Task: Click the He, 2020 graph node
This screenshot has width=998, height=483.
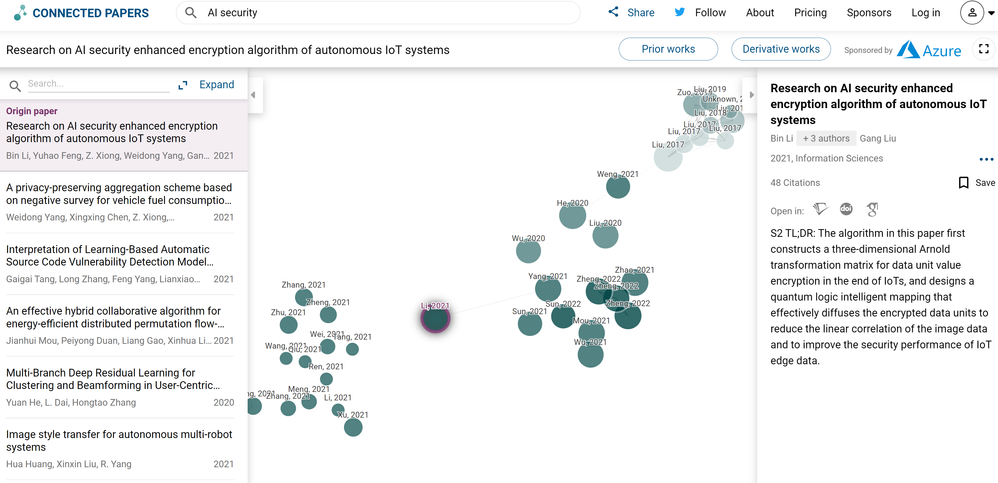Action: tap(573, 216)
